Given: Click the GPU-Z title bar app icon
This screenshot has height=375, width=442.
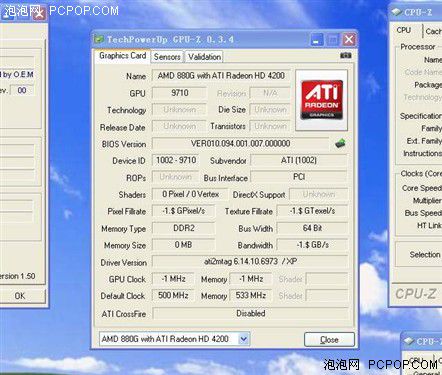Looking at the screenshot, I should [x=99, y=39].
